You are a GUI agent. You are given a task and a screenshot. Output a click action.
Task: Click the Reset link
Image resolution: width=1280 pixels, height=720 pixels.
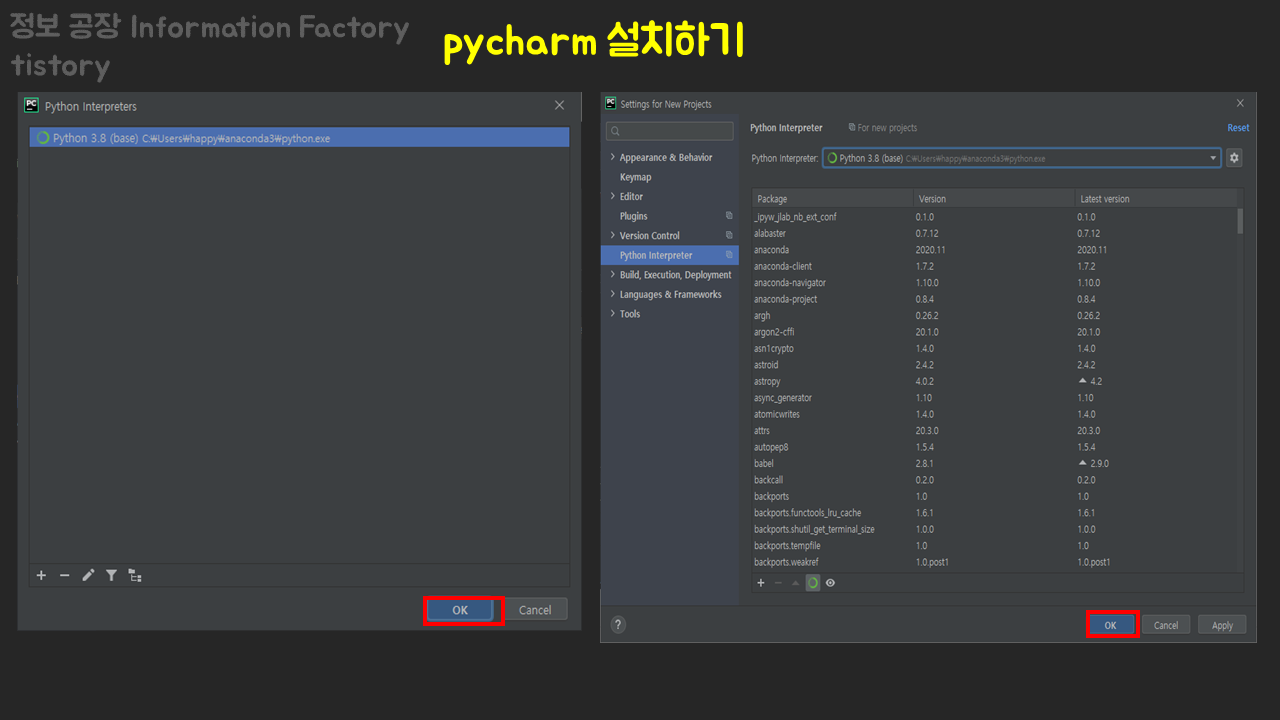point(1238,128)
